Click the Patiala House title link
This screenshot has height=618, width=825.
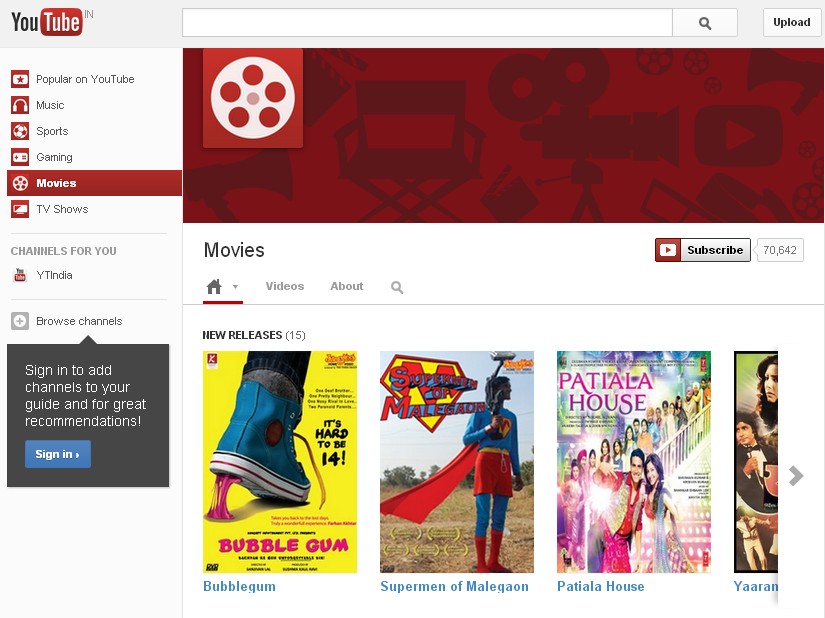(601, 586)
